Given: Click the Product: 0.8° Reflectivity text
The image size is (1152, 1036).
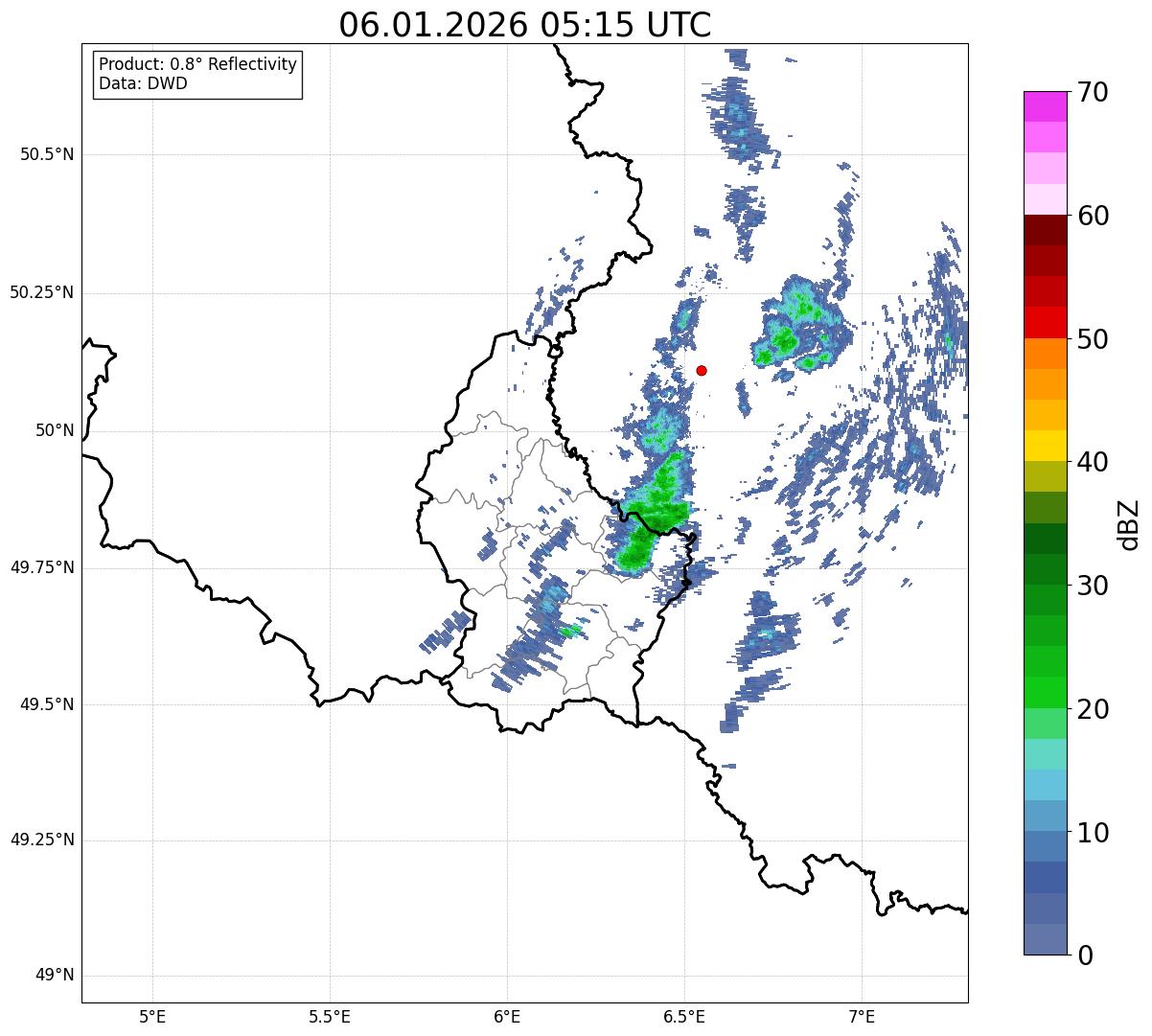Looking at the screenshot, I should [x=198, y=64].
